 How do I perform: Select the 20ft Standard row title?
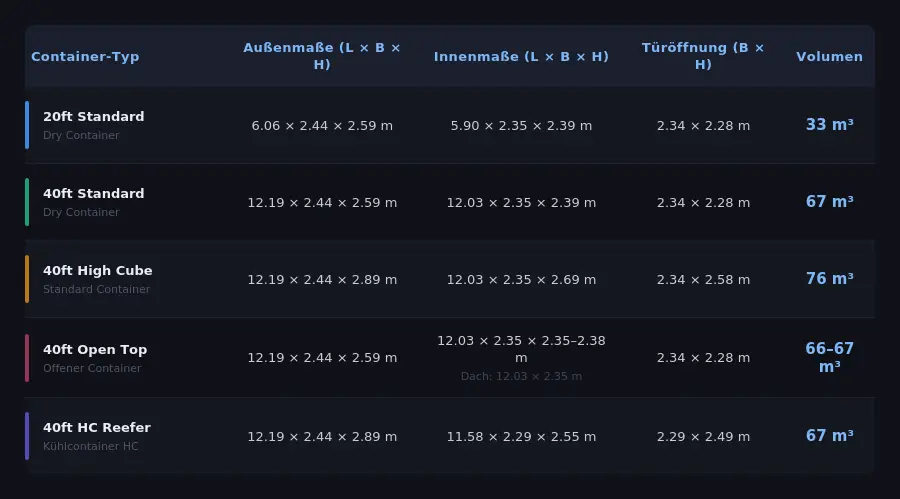click(x=93, y=117)
